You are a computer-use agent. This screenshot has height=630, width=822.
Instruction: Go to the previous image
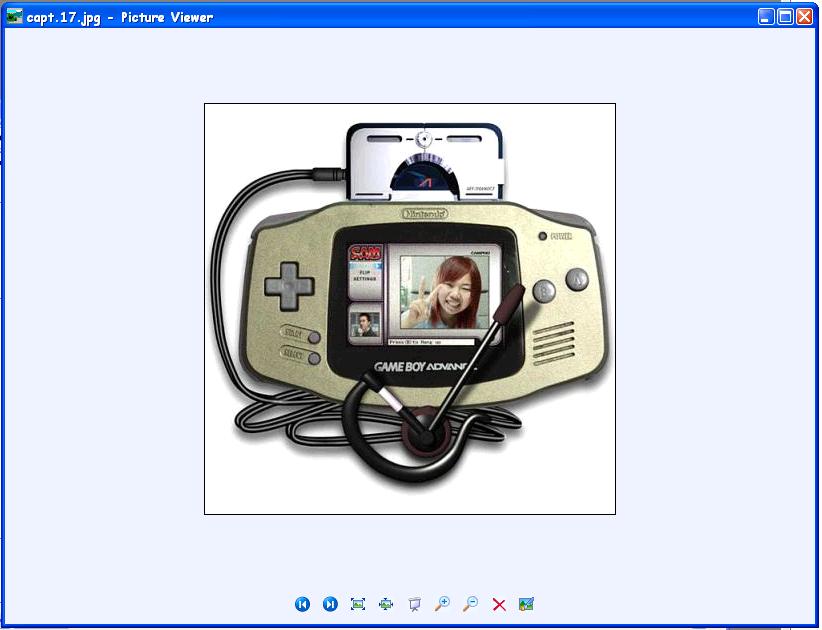302,604
